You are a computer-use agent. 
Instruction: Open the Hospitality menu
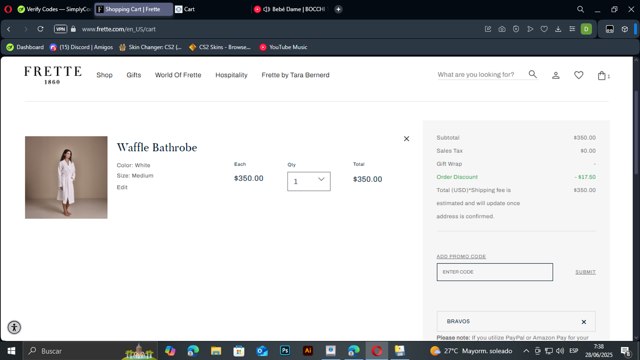(231, 75)
